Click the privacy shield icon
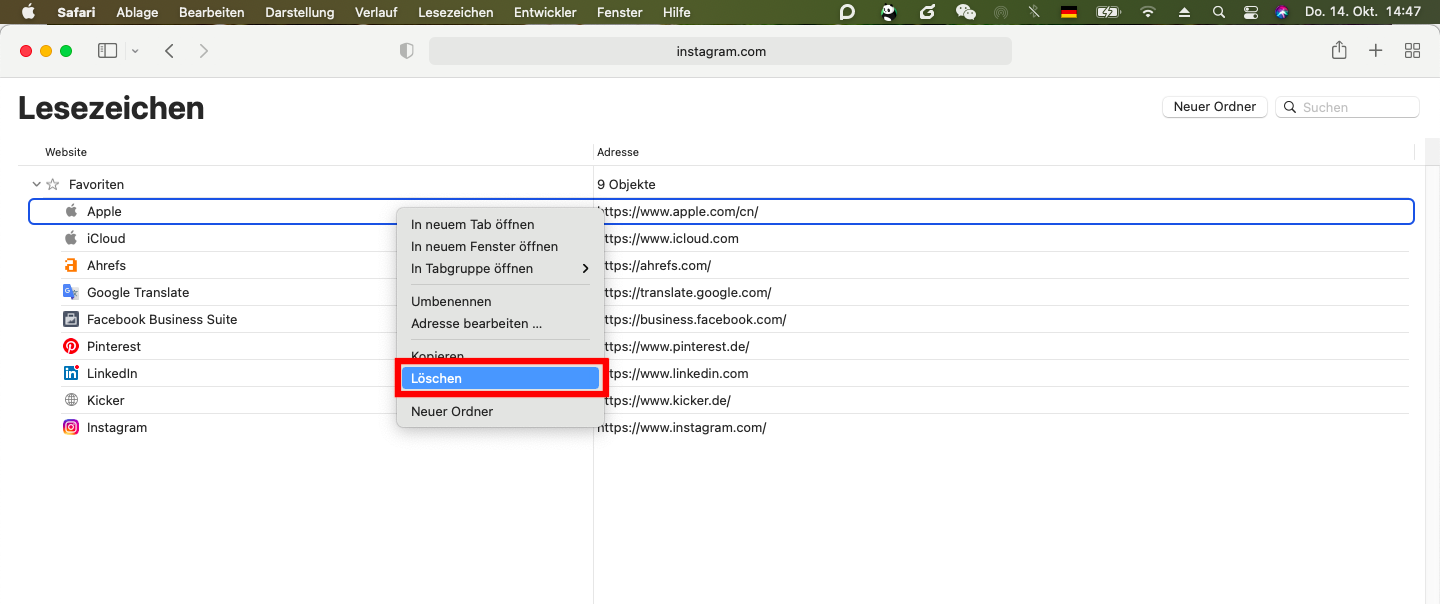Screen dimensions: 1440x604 406,51
